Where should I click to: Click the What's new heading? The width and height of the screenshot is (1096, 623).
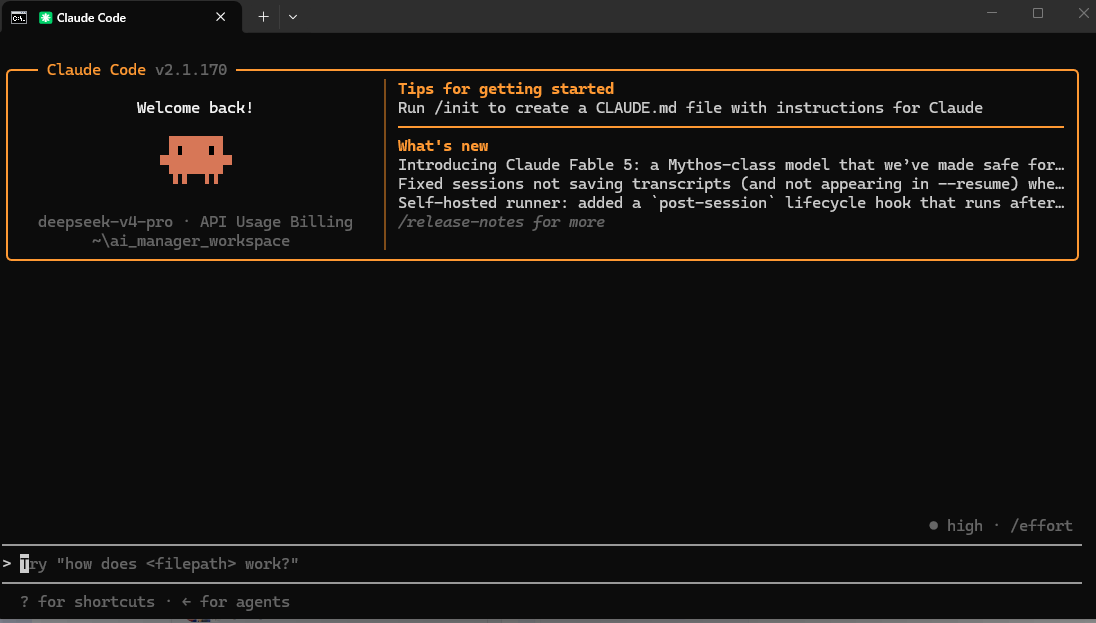[x=443, y=145]
